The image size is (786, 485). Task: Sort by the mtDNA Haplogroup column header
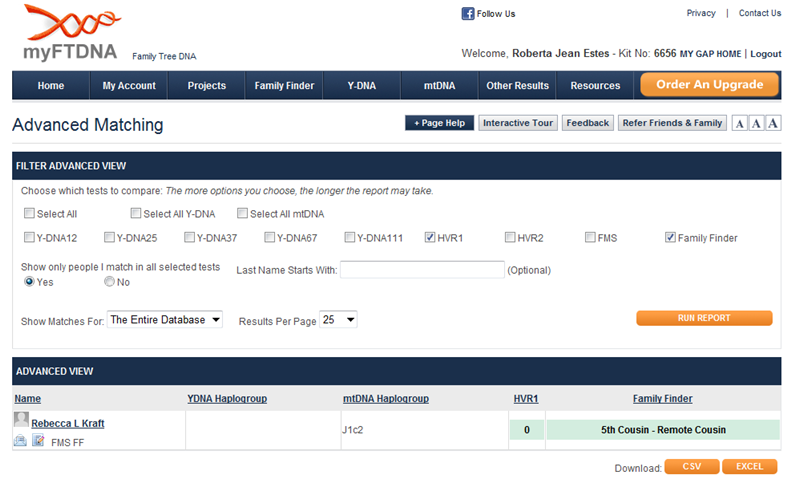pos(385,399)
